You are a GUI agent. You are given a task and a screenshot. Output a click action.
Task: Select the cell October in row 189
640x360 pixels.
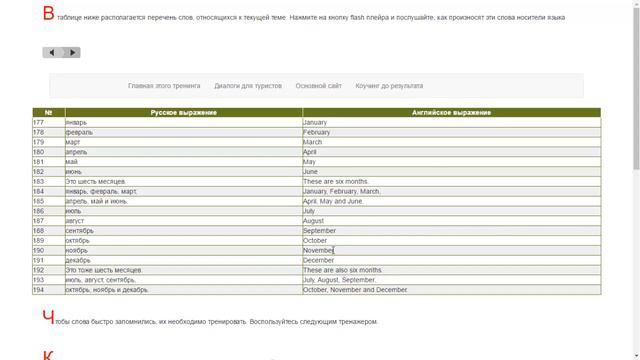click(x=451, y=240)
